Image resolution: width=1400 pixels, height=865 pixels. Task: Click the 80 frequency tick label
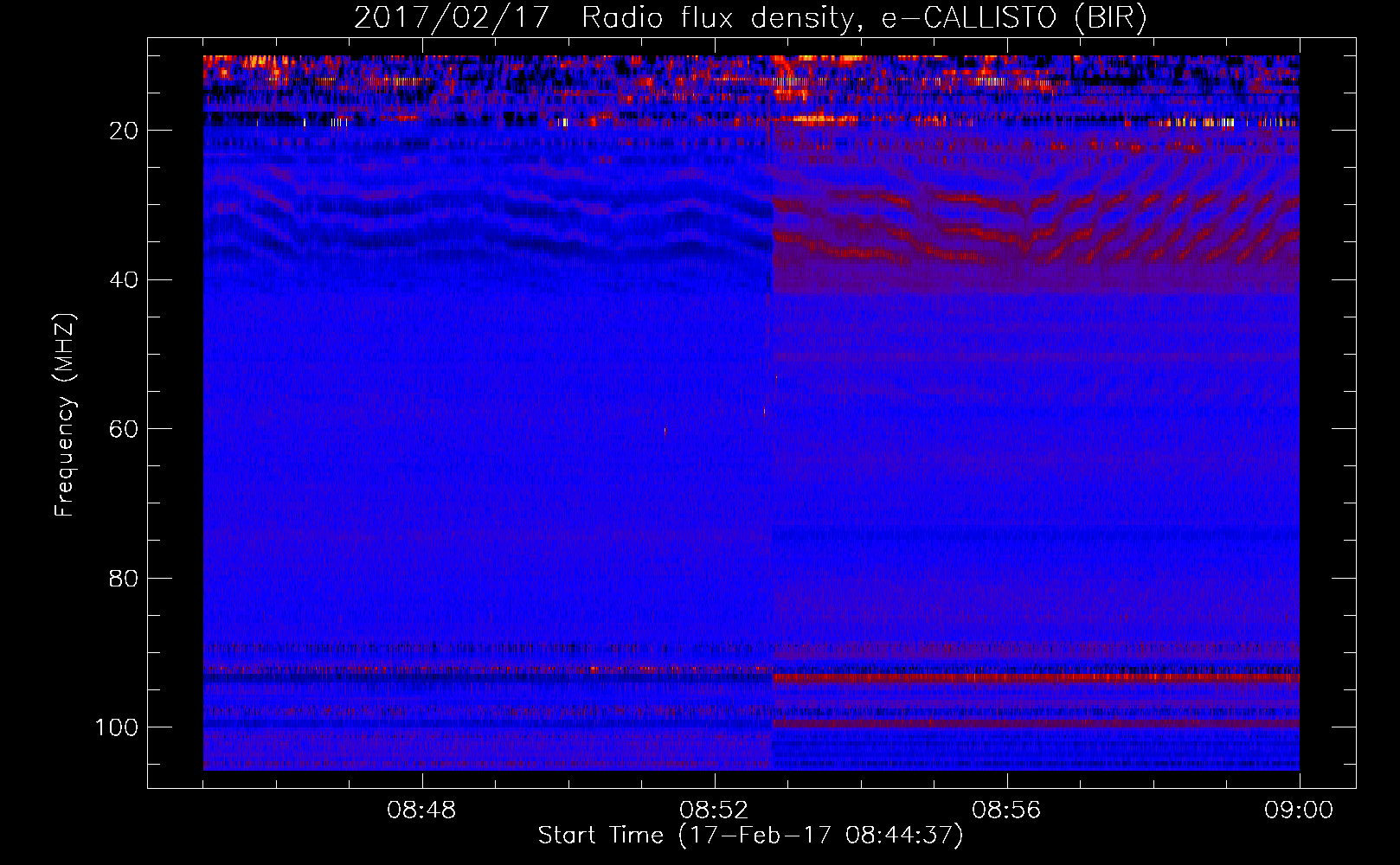124,579
